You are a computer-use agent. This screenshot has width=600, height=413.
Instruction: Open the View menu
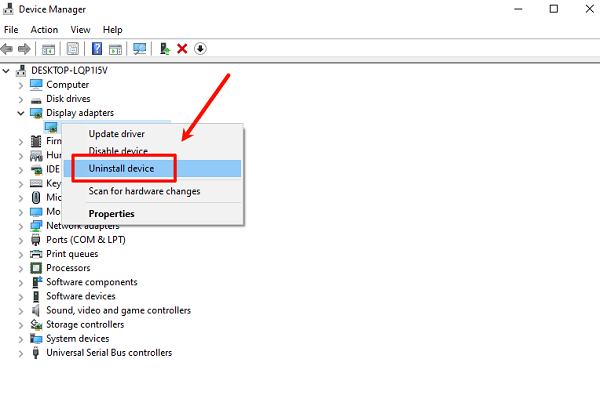pos(80,29)
